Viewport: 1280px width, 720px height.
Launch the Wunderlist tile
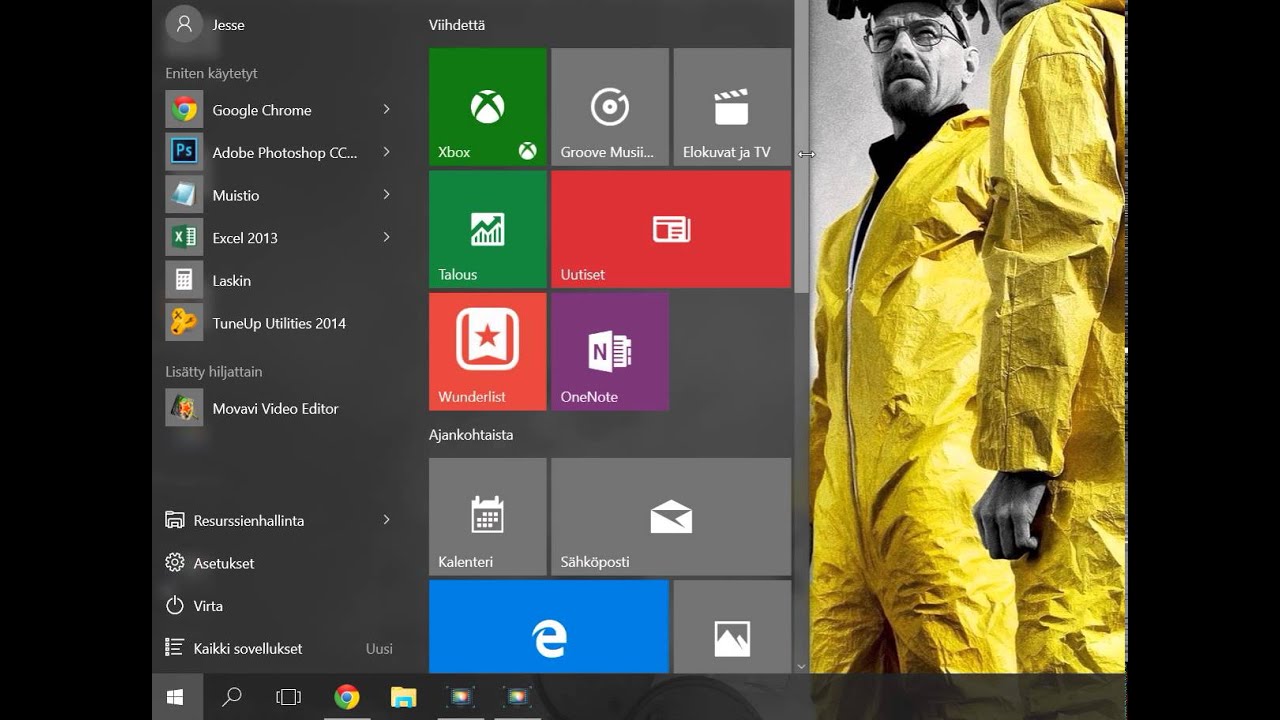point(488,351)
